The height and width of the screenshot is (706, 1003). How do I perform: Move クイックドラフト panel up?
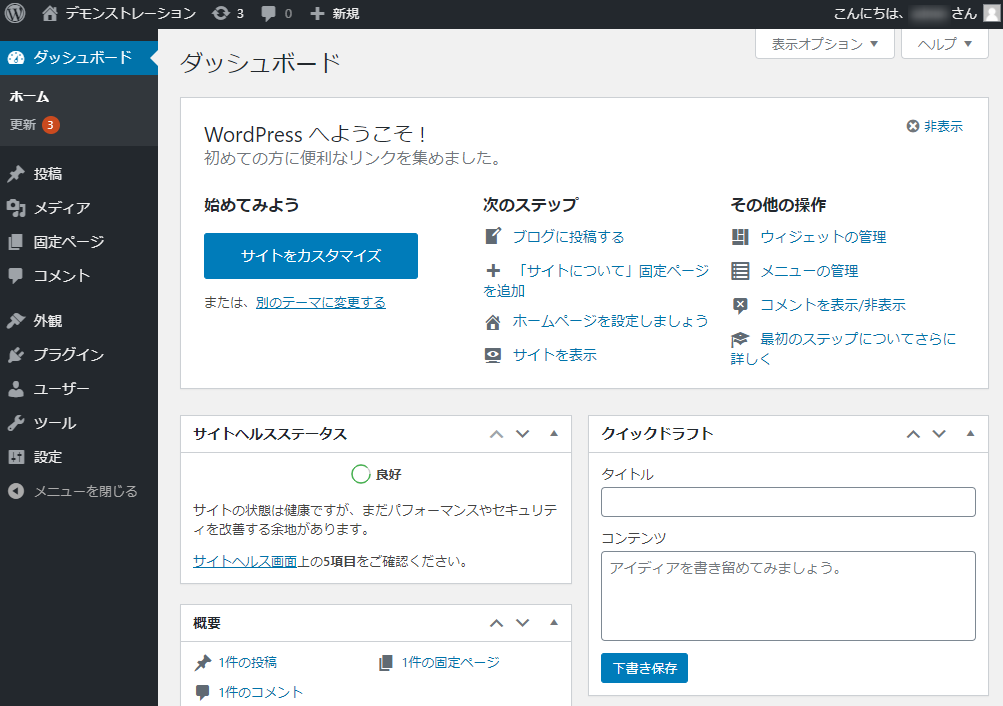(913, 434)
